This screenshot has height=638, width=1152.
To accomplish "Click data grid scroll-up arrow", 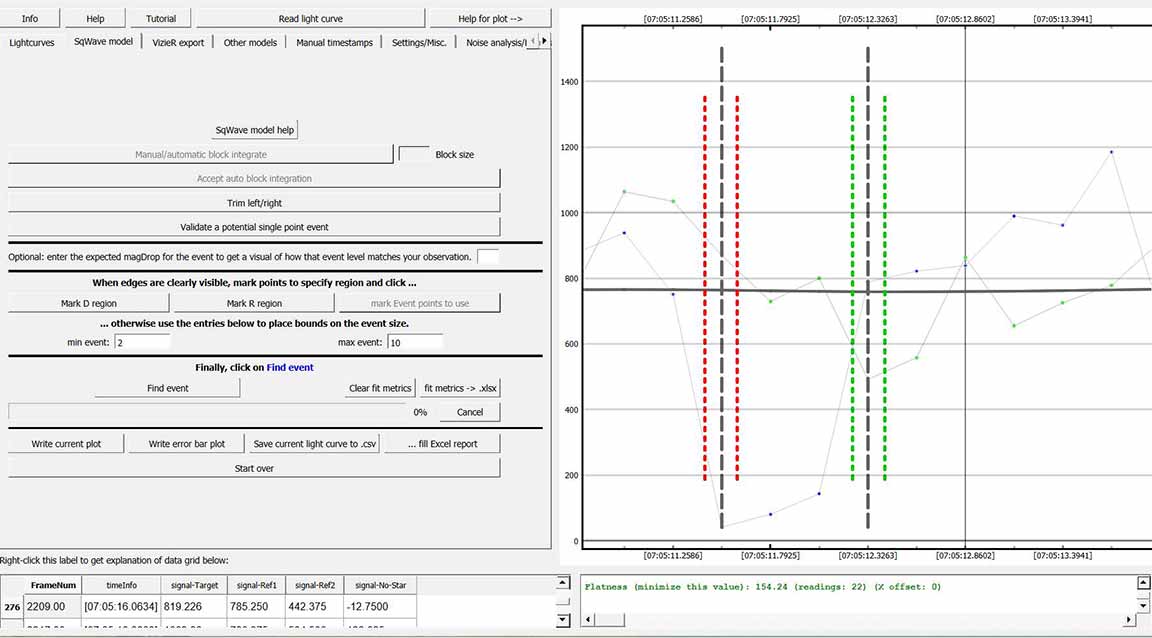I will pyautogui.click(x=562, y=583).
